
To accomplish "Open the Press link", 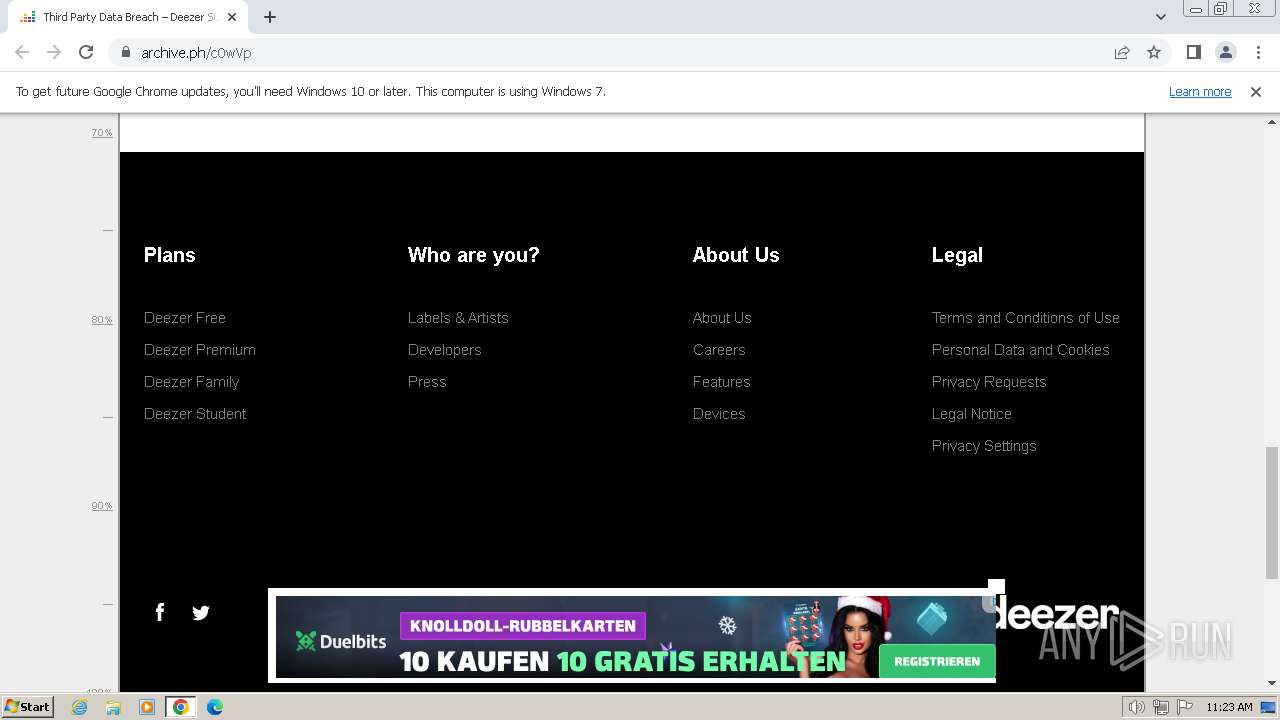I will tap(427, 382).
